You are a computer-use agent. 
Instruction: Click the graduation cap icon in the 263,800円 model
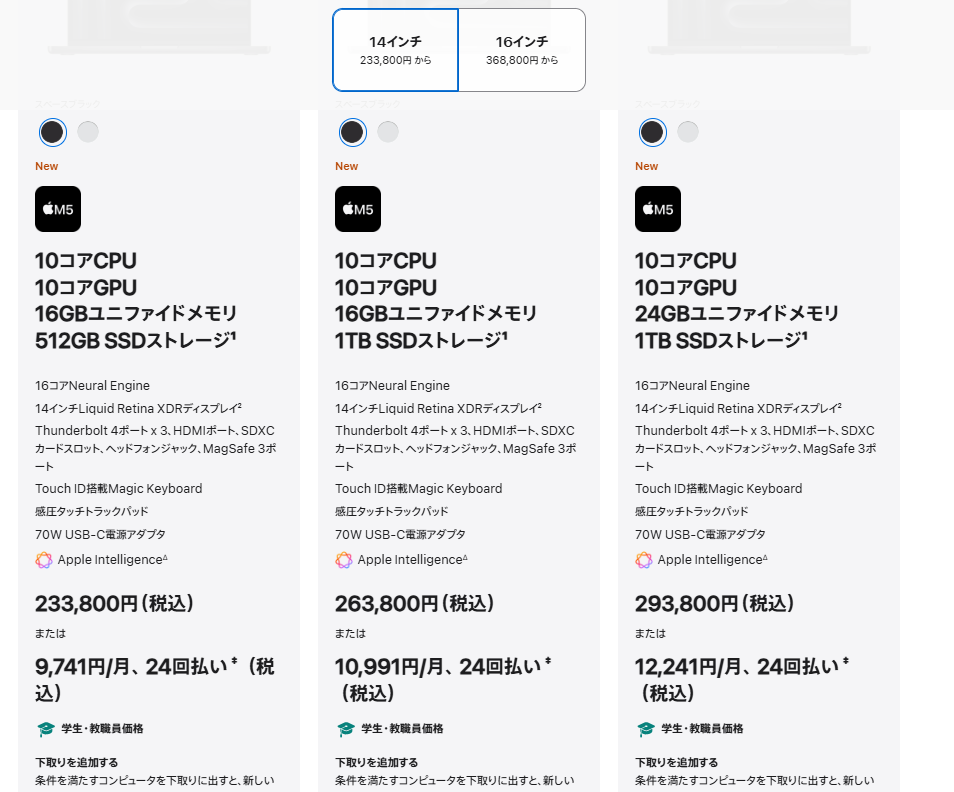click(x=345, y=729)
